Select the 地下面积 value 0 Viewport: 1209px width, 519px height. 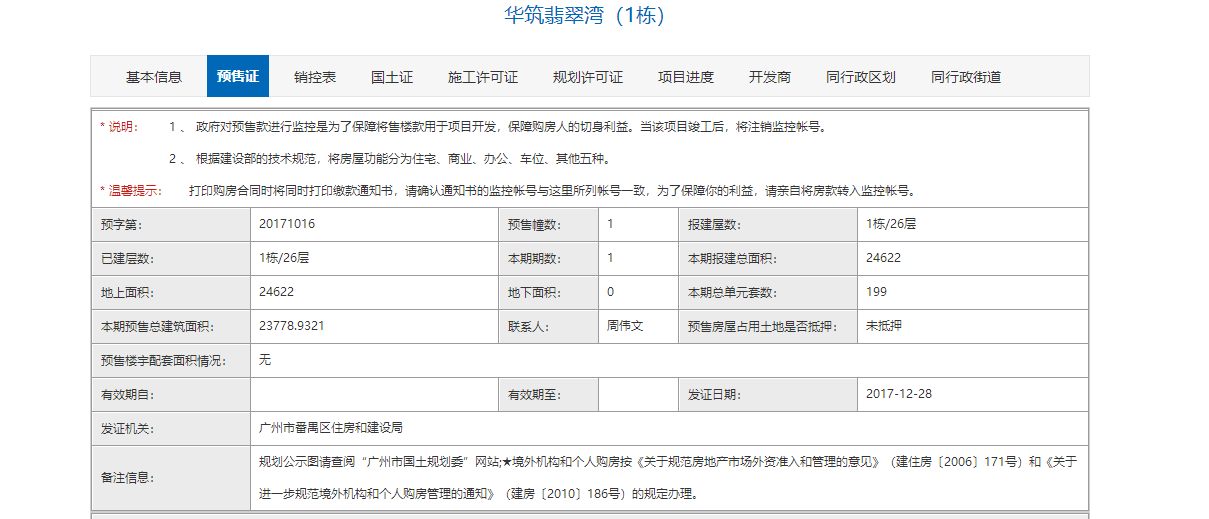610,292
